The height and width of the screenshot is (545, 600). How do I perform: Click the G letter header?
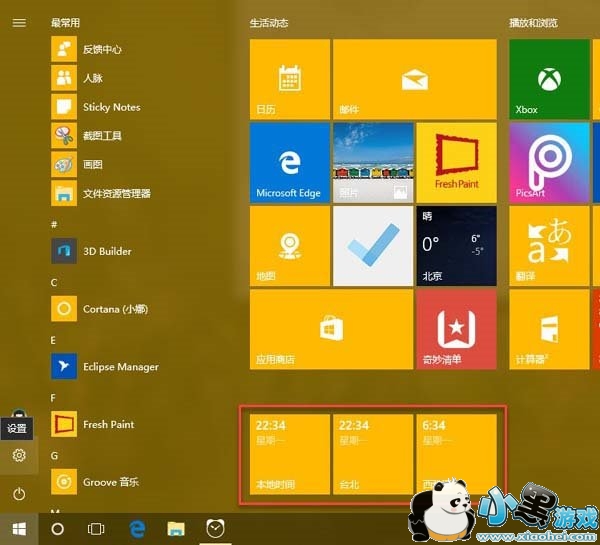(54, 456)
